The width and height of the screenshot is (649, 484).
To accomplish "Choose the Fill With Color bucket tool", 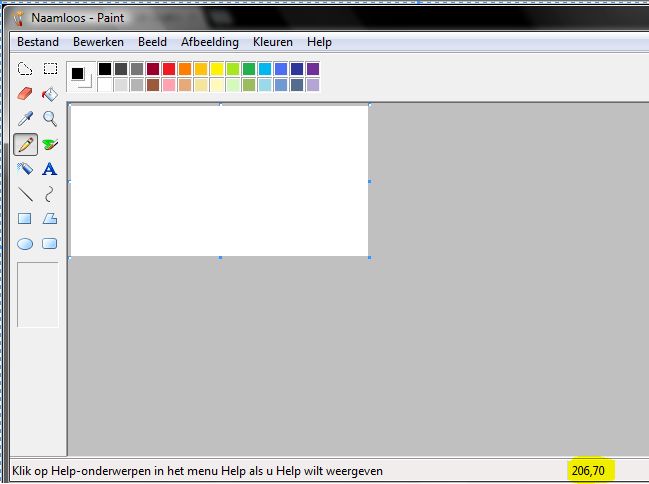I will pyautogui.click(x=50, y=94).
